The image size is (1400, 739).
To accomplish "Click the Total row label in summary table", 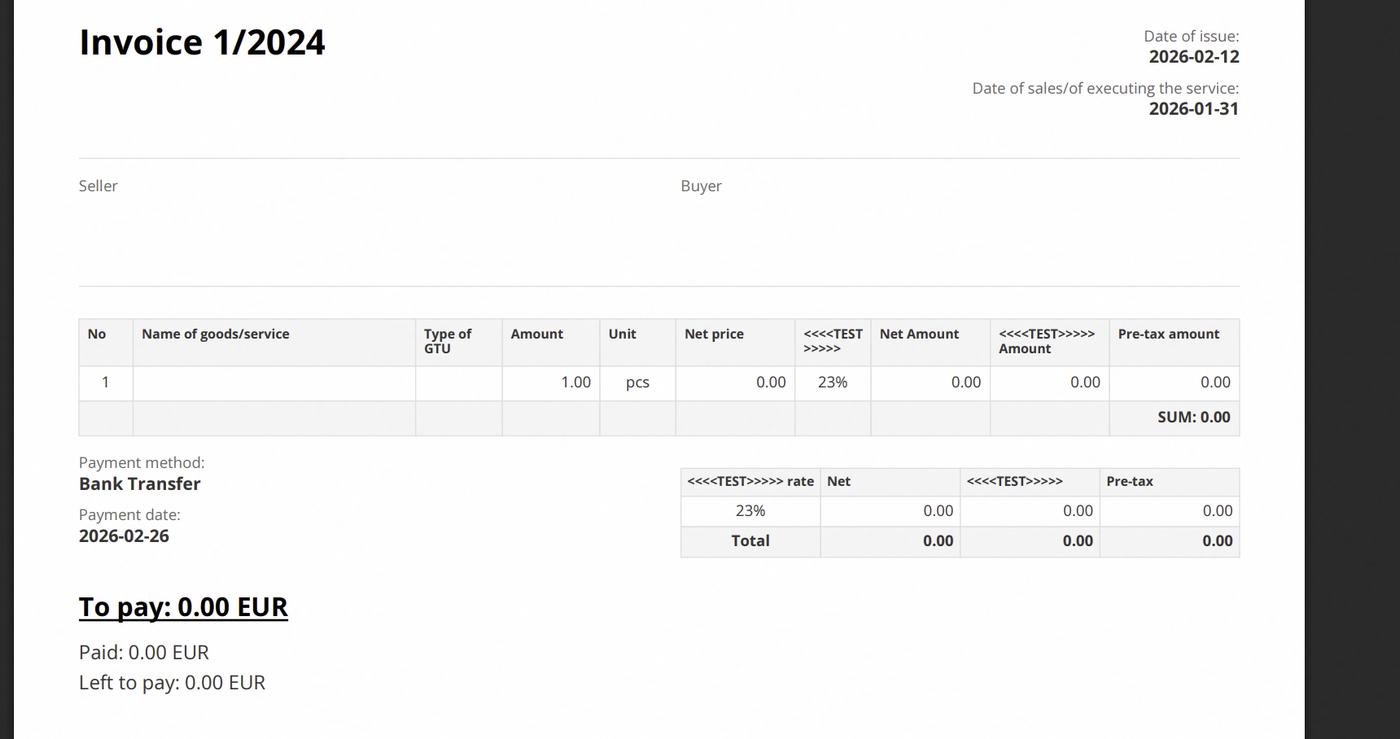I will [750, 541].
